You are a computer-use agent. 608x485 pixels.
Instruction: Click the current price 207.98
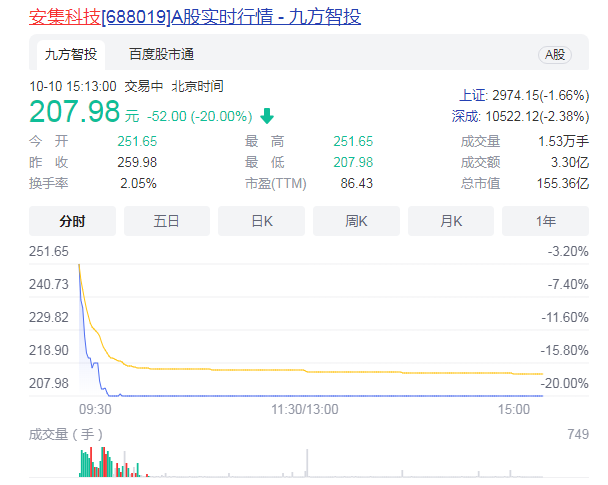(x=75, y=111)
